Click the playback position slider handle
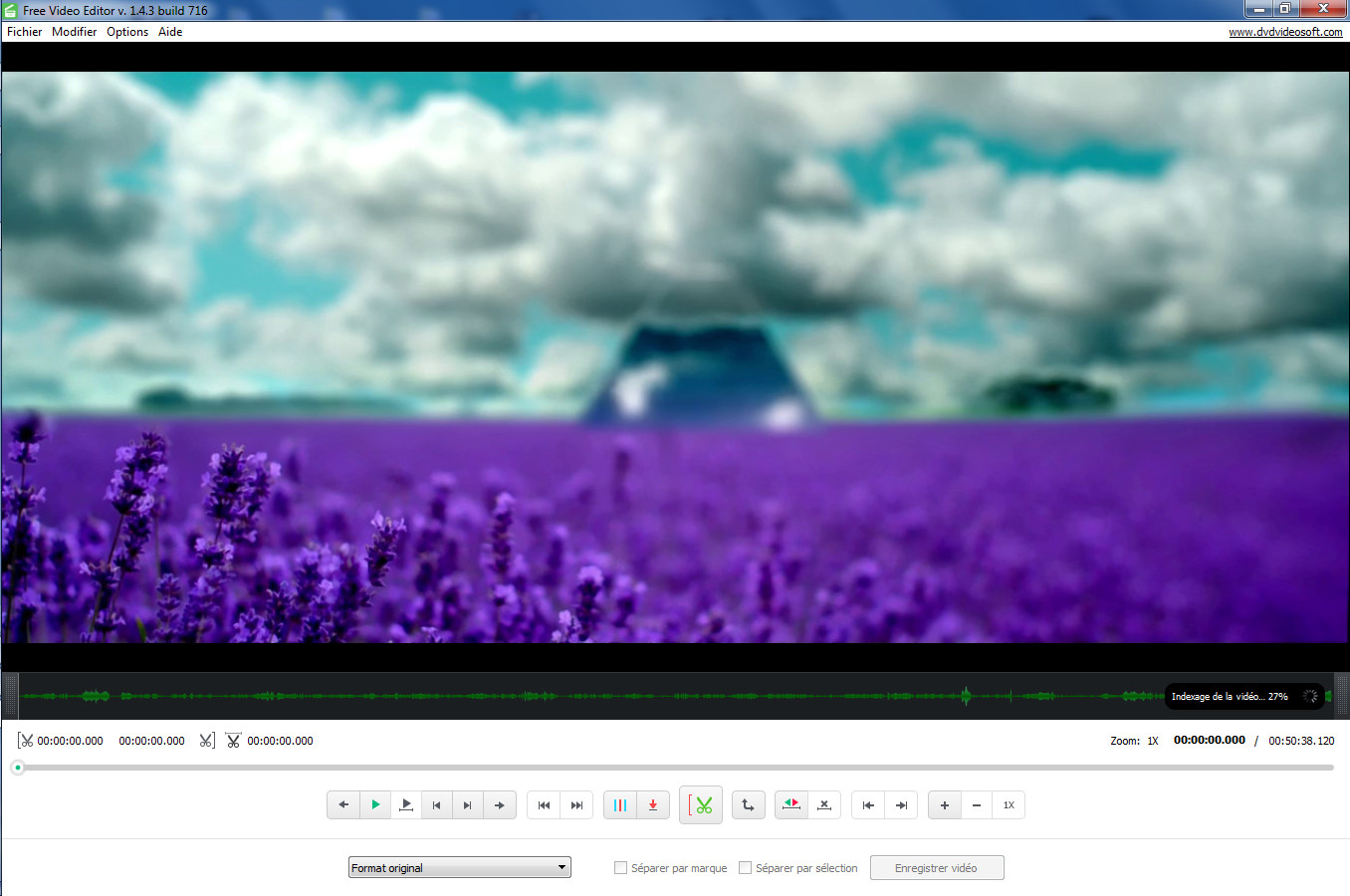The image size is (1350, 896). click(x=16, y=767)
